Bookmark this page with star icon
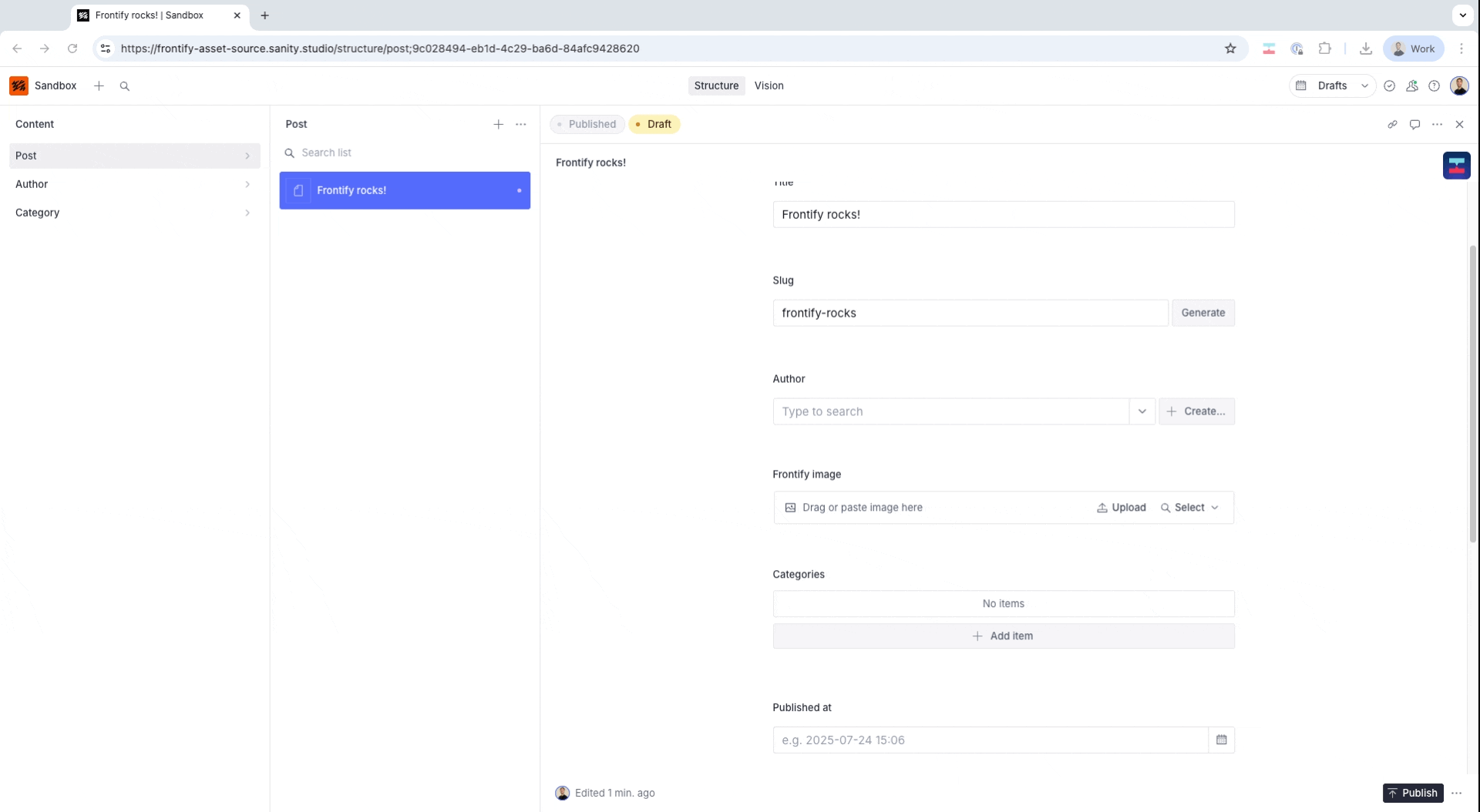The width and height of the screenshot is (1480, 812). [x=1230, y=49]
